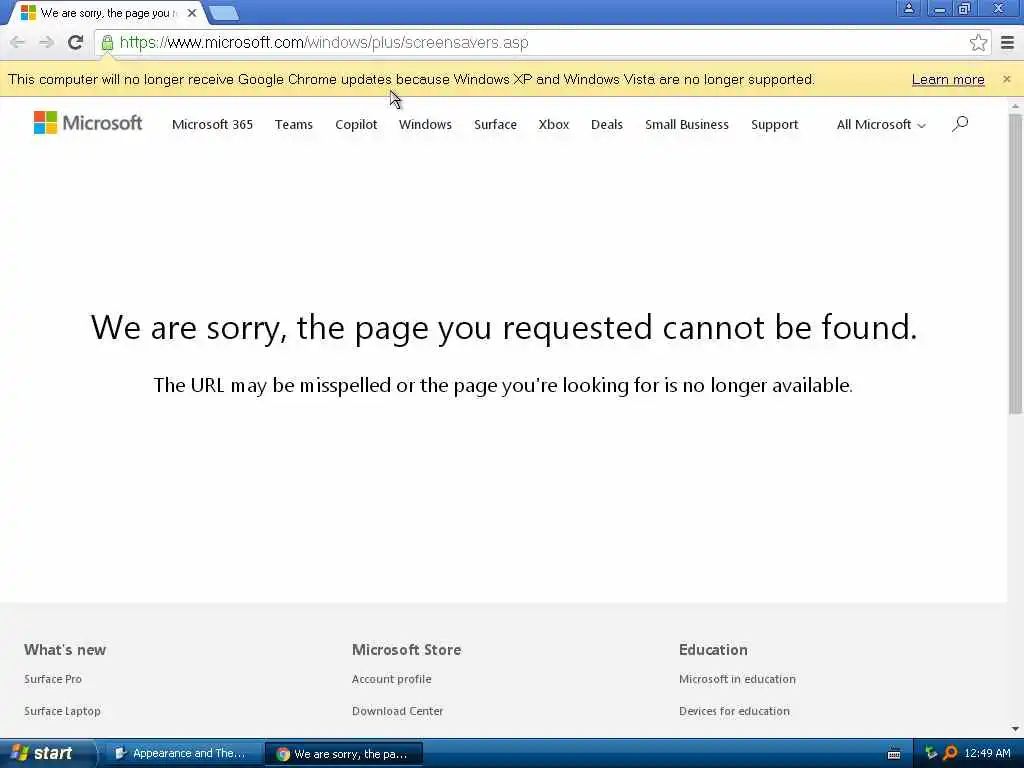
Task: Open the Account profile footer link
Action: pyautogui.click(x=391, y=679)
